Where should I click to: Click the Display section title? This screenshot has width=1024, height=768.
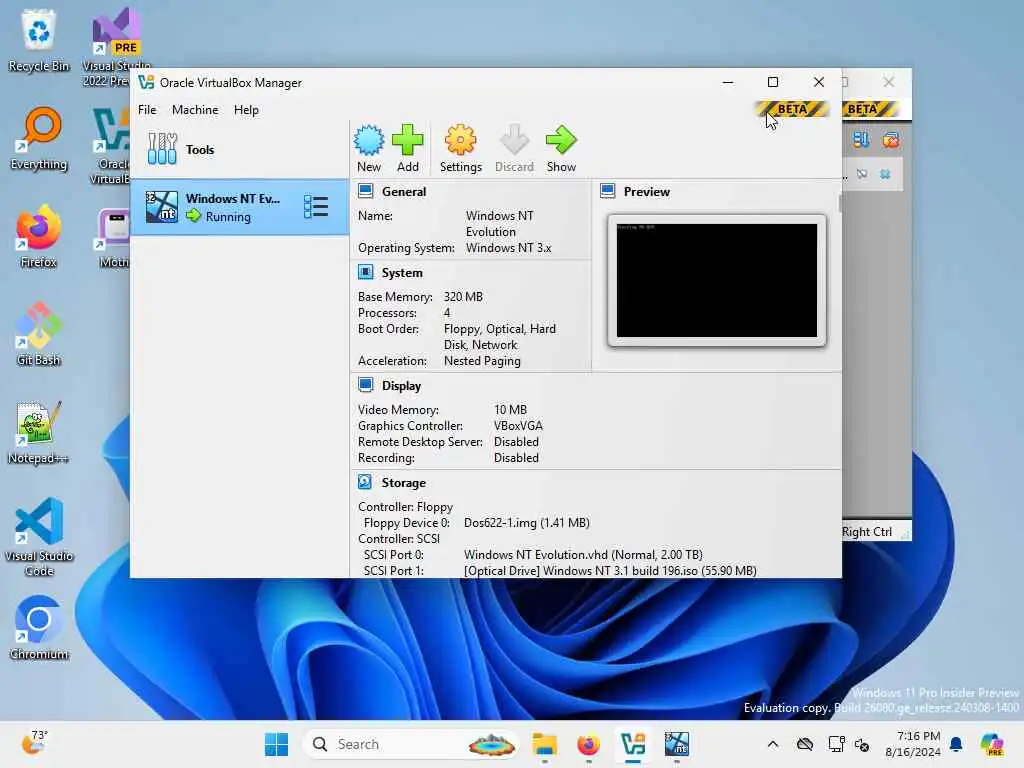point(401,385)
